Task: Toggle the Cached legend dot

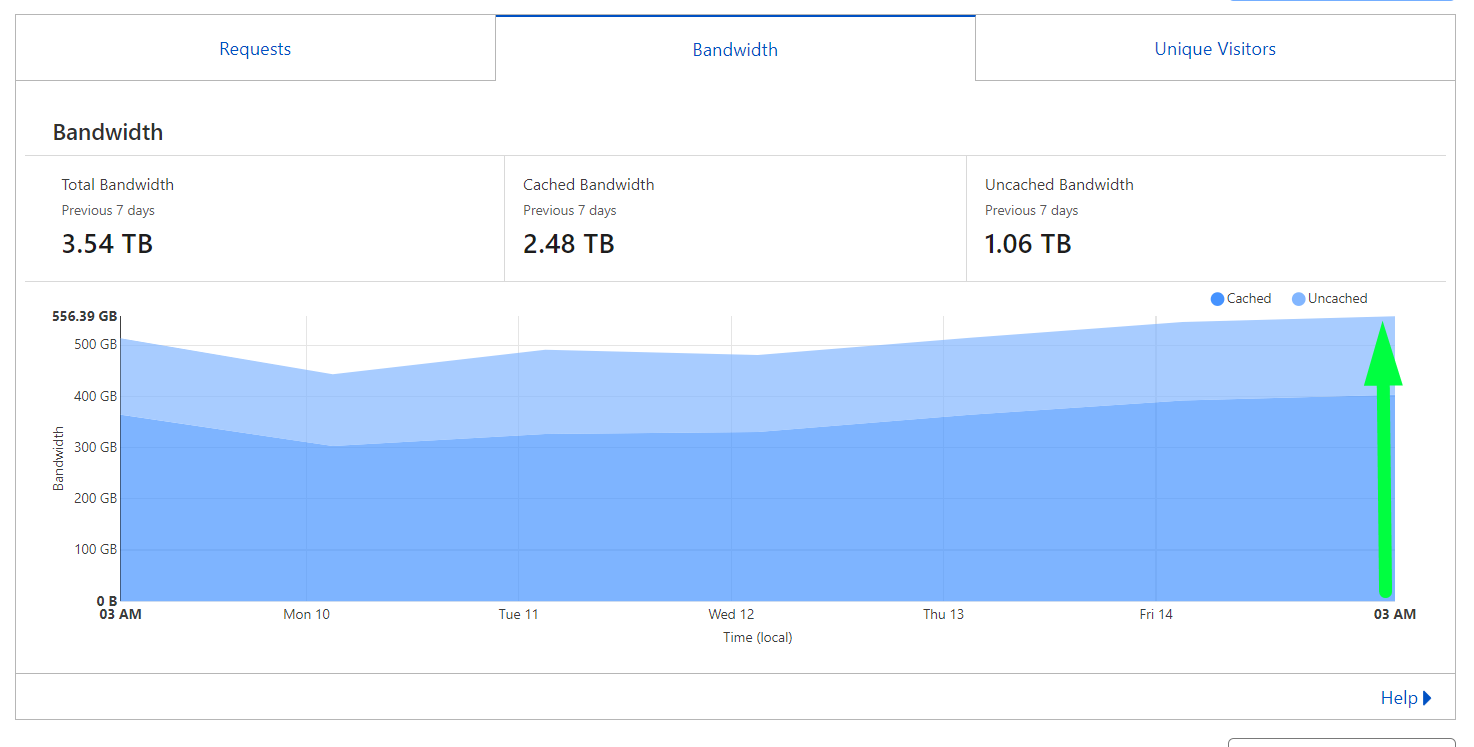Action: 1217,299
